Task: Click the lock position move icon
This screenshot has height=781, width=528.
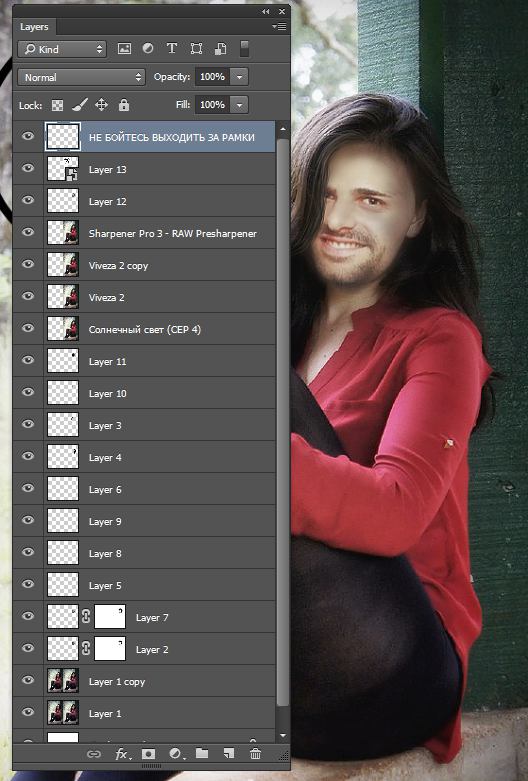Action: tap(102, 105)
